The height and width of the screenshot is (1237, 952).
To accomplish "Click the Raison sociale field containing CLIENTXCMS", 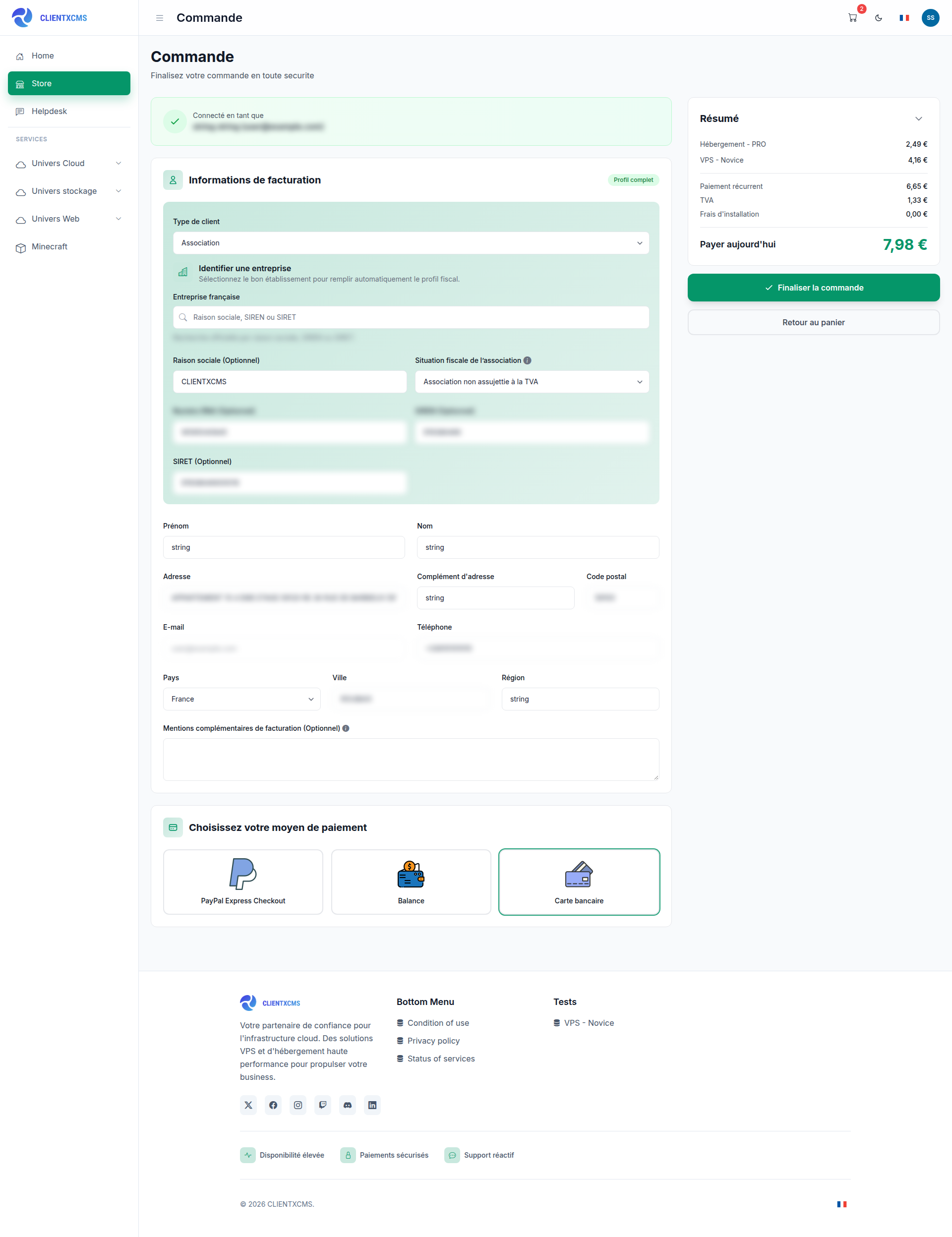I will click(x=290, y=382).
